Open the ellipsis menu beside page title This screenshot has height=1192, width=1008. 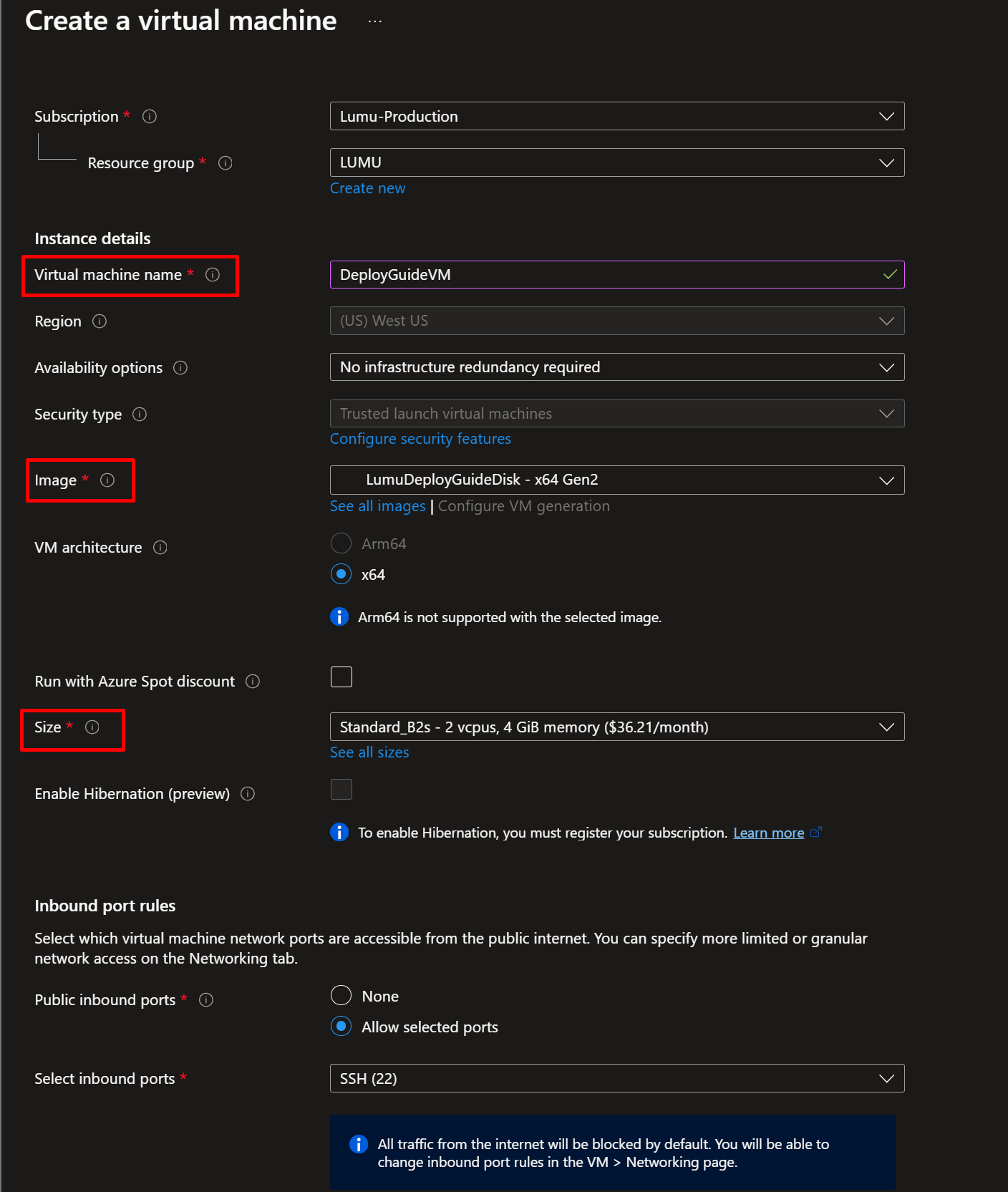pos(374,21)
